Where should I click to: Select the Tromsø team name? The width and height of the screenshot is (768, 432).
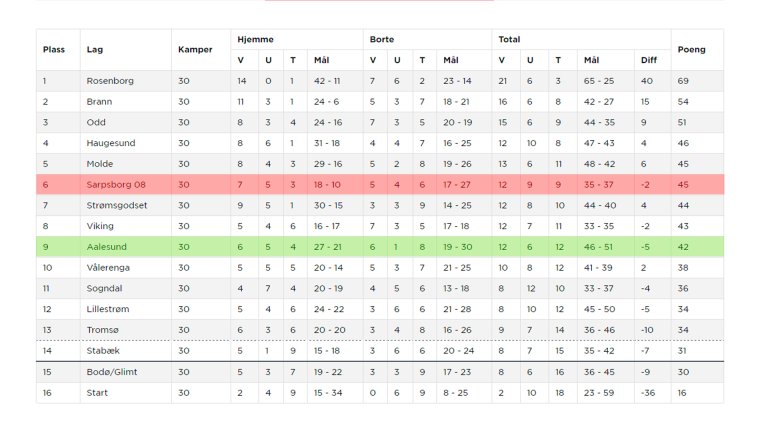(x=102, y=330)
